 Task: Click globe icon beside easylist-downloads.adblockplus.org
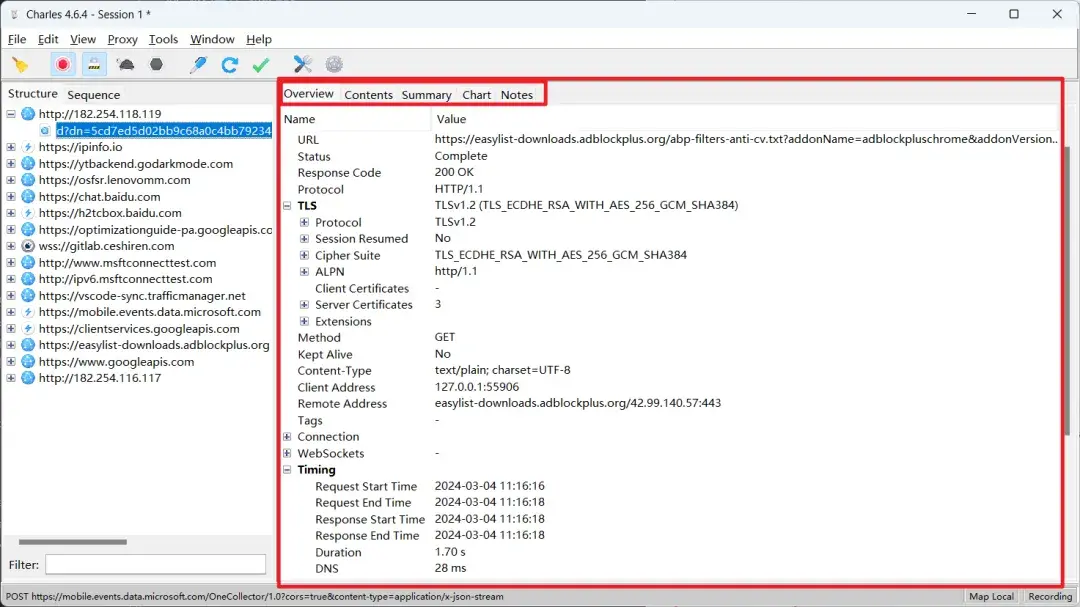pos(28,345)
